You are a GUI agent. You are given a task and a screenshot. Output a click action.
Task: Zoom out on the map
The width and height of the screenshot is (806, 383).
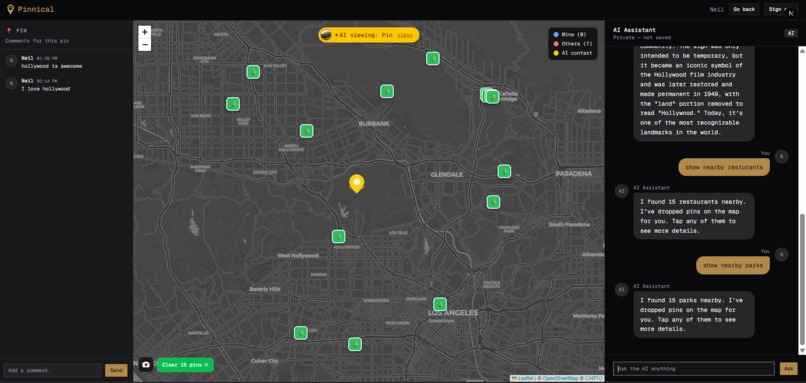tap(144, 45)
